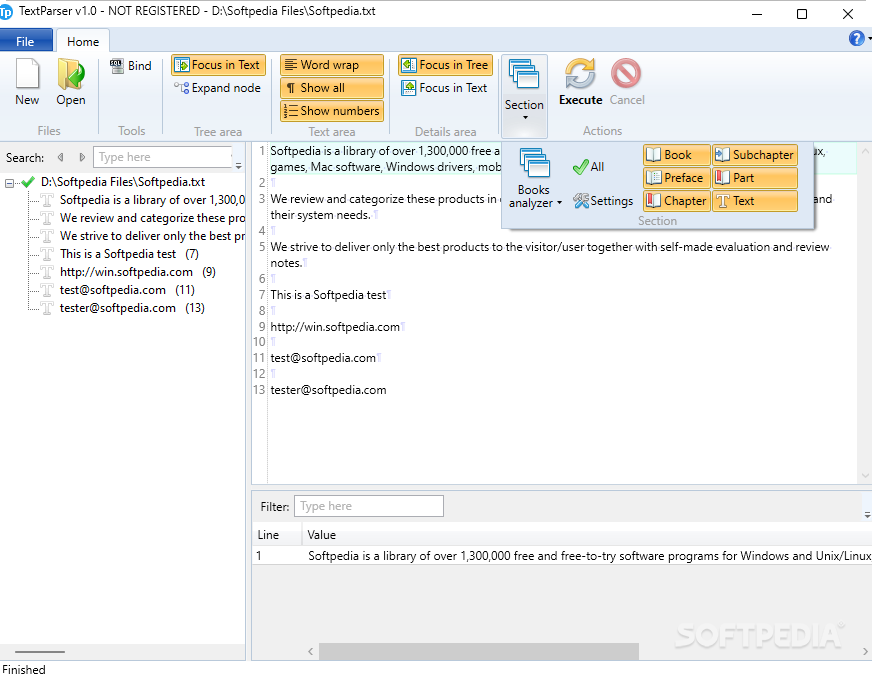Toggle Focus in Text in Details area

[x=445, y=88]
